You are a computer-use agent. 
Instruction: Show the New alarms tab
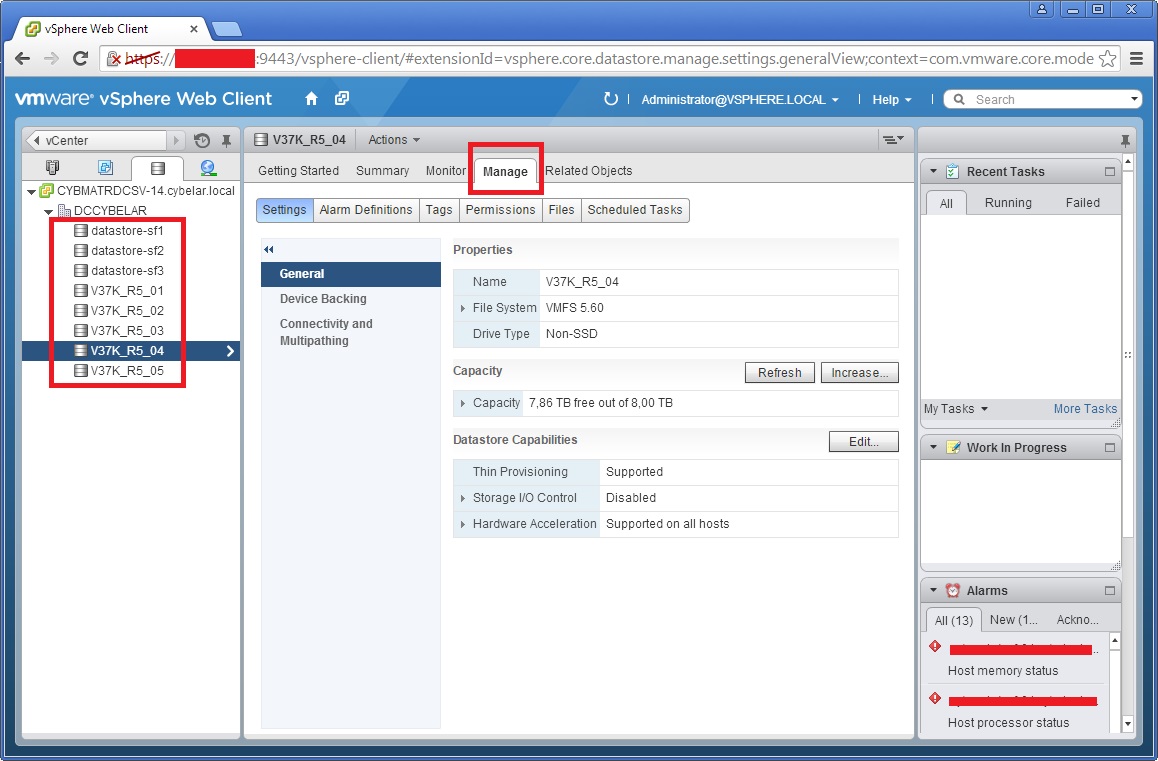point(1013,620)
